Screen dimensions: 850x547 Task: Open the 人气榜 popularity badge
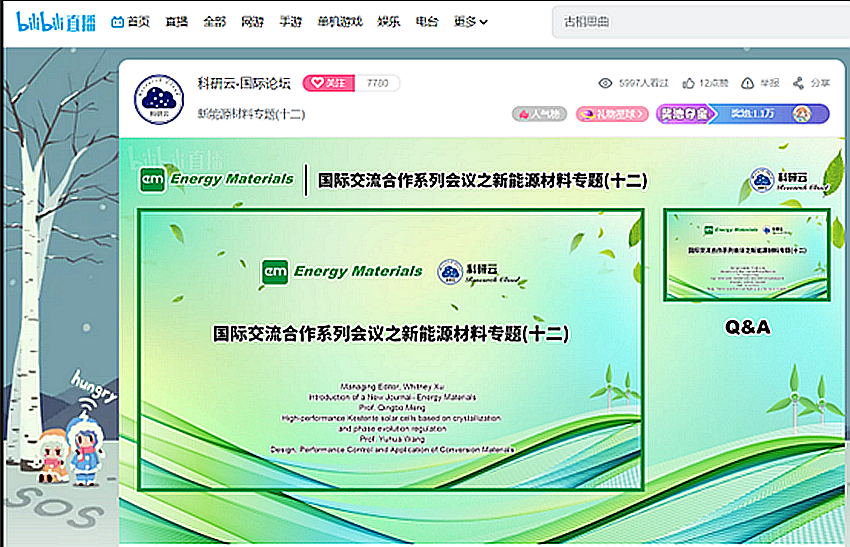point(539,114)
